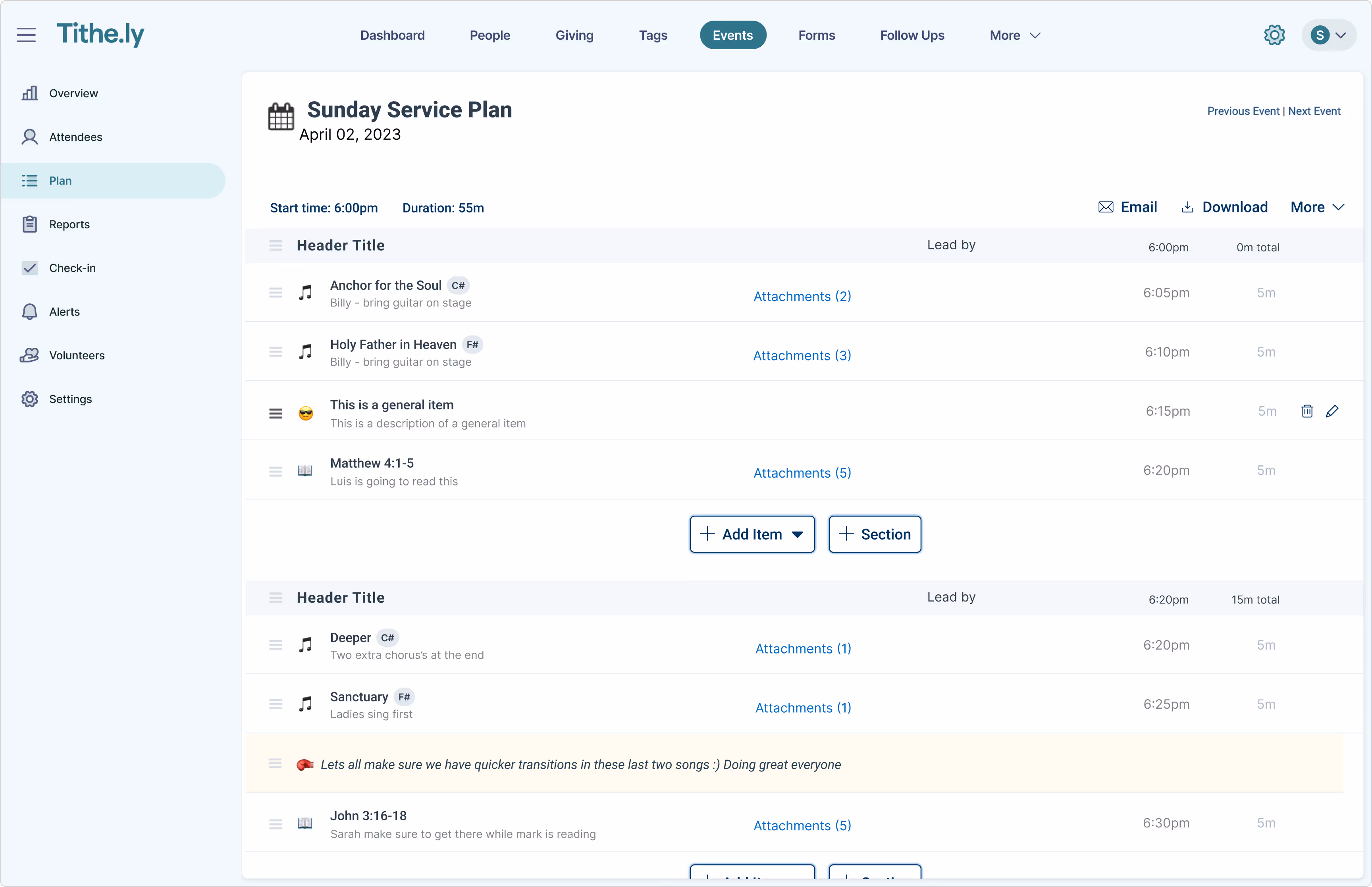Open the Add Item dropdown arrow
The height and width of the screenshot is (887, 1372).
coord(799,534)
